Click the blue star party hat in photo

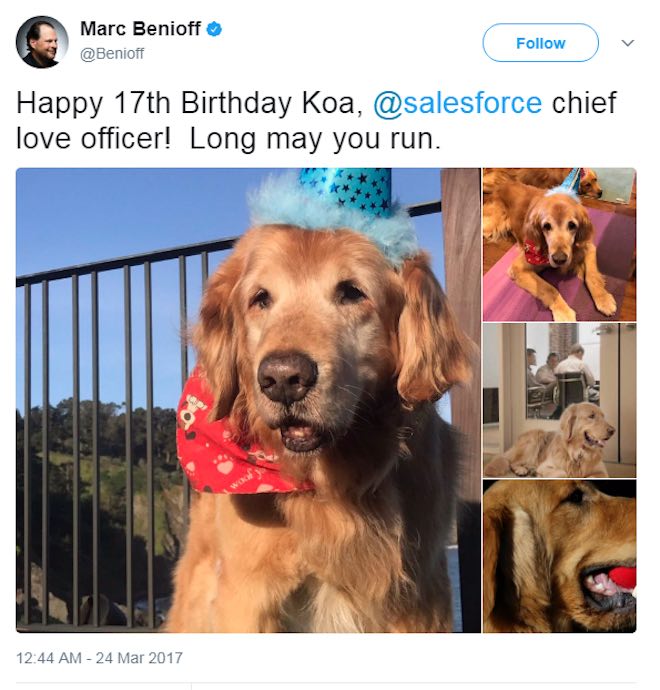tap(345, 189)
